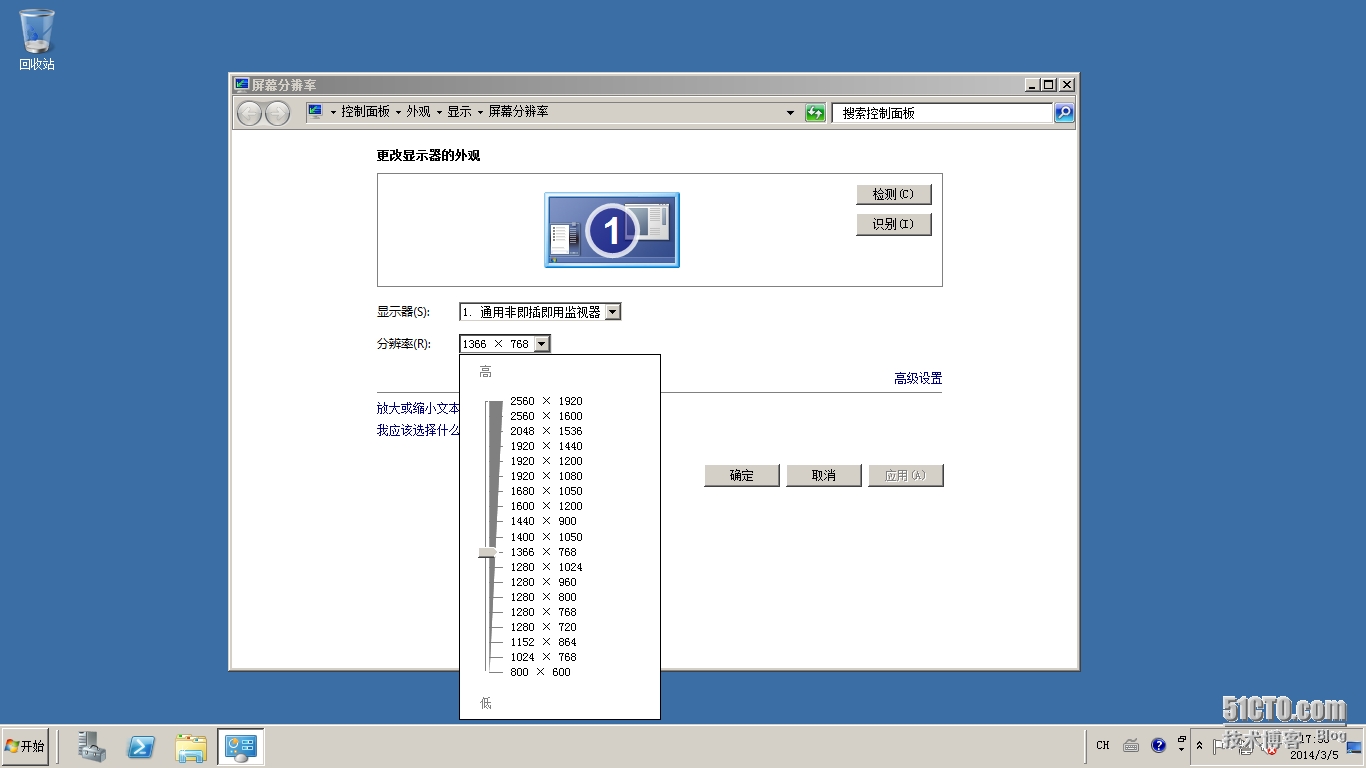Expand the 显示器 monitor dropdown
The height and width of the screenshot is (768, 1366).
[x=613, y=312]
